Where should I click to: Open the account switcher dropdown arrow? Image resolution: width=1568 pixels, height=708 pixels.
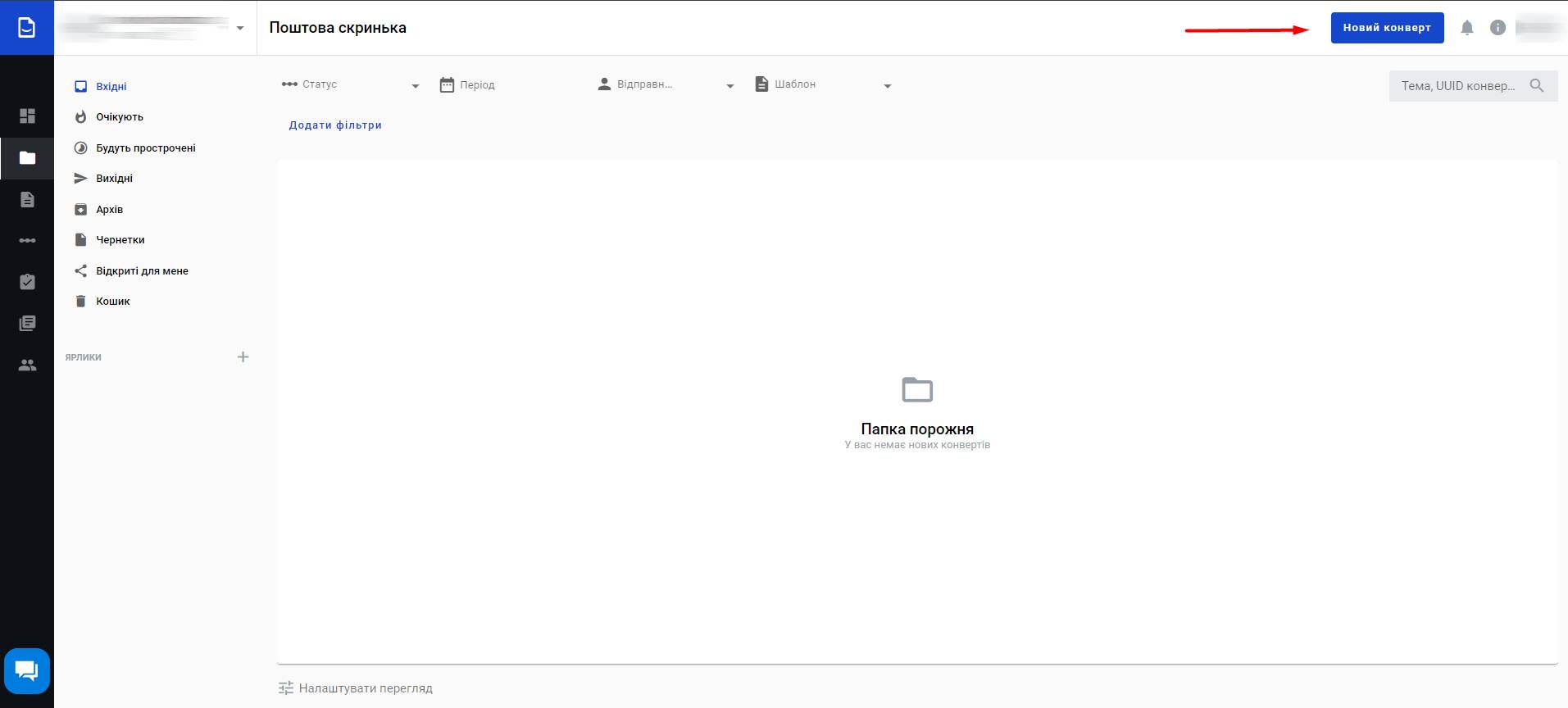tap(240, 28)
